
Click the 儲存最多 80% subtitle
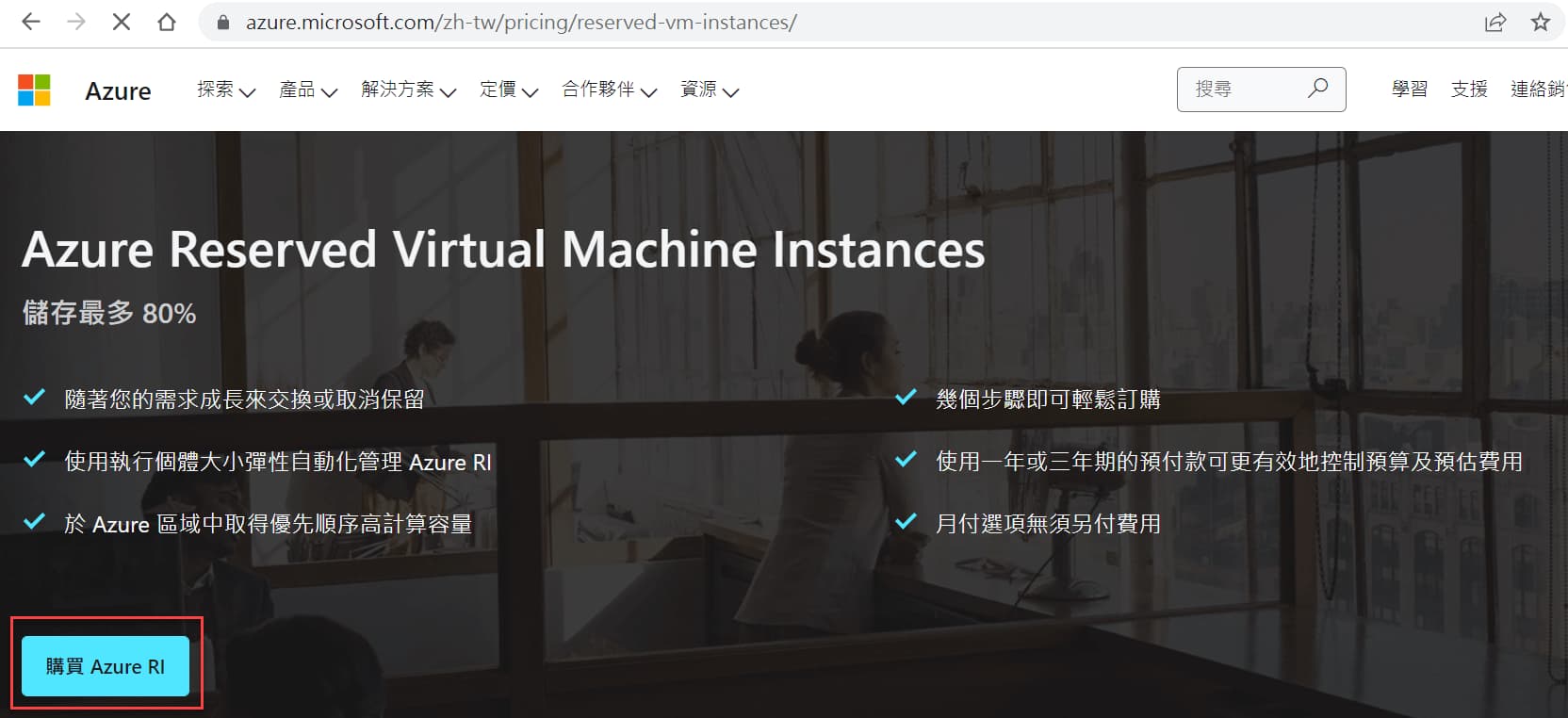pyautogui.click(x=109, y=313)
